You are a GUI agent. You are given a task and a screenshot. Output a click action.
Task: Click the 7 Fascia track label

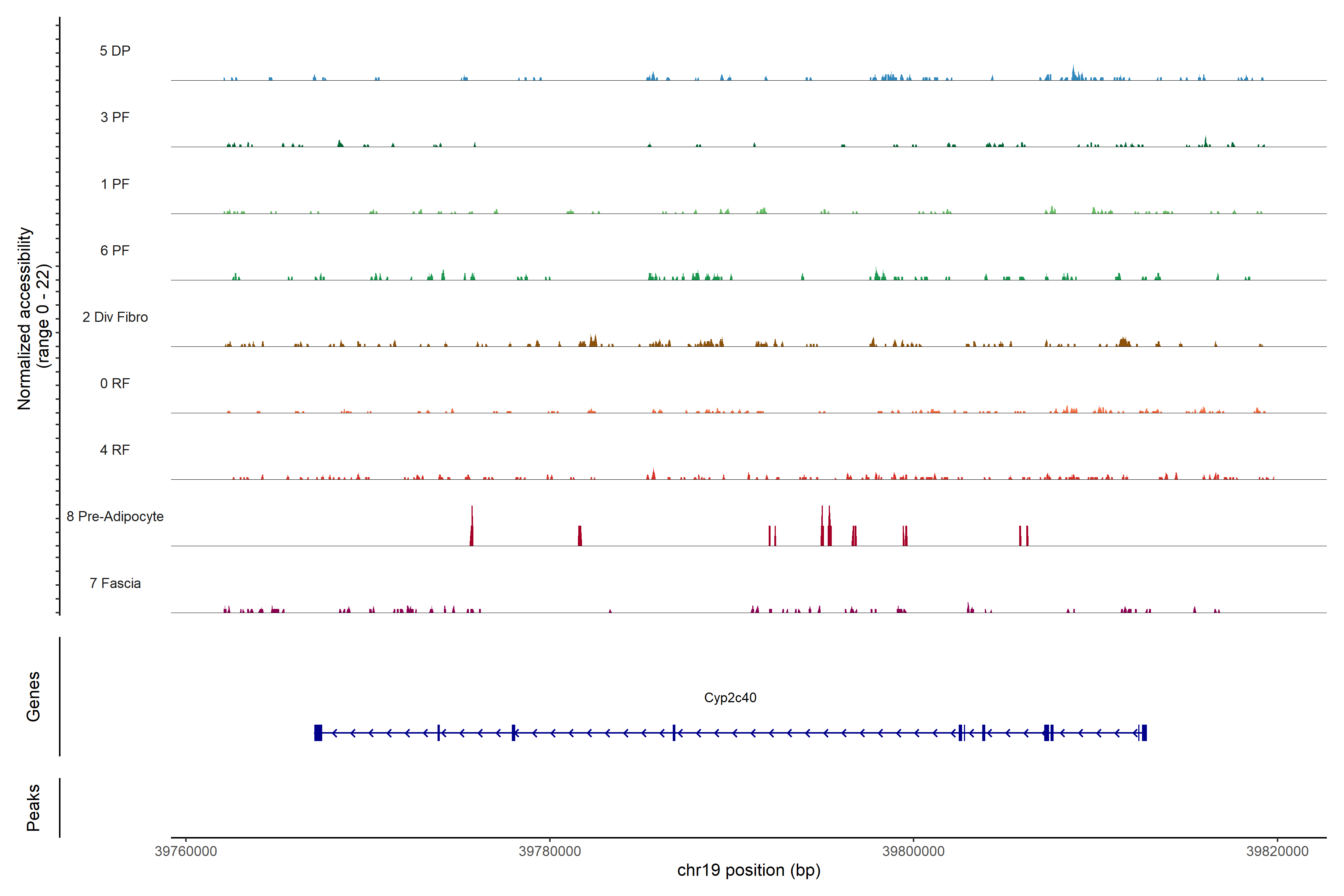click(115, 583)
